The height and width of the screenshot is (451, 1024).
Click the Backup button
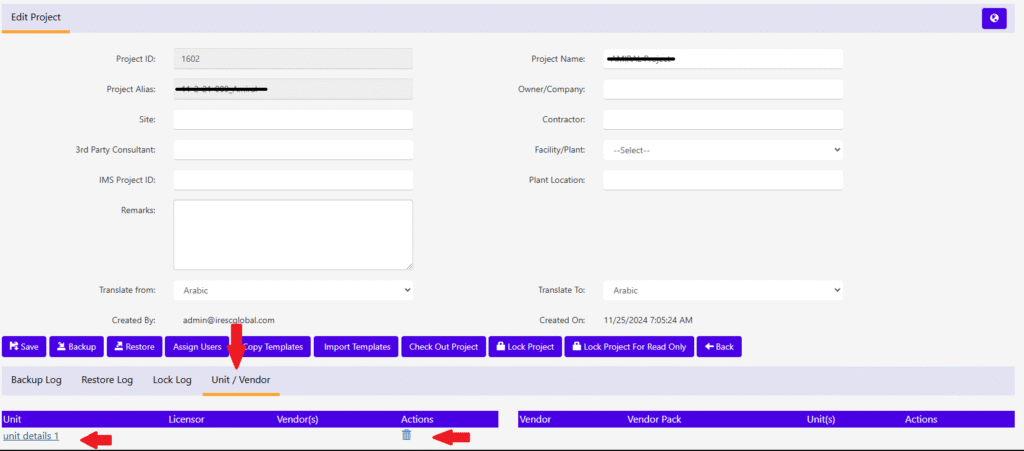76,346
